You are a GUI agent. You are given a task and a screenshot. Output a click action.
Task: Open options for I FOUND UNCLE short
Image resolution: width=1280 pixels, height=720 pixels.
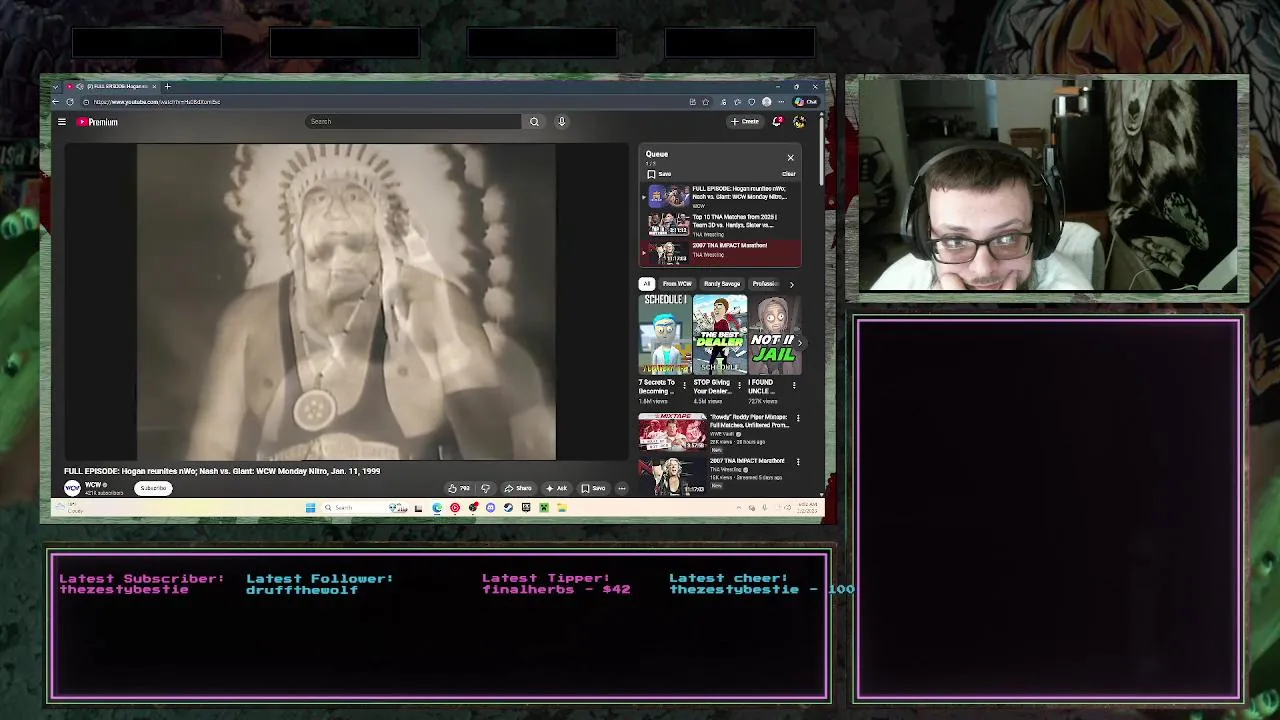794,384
